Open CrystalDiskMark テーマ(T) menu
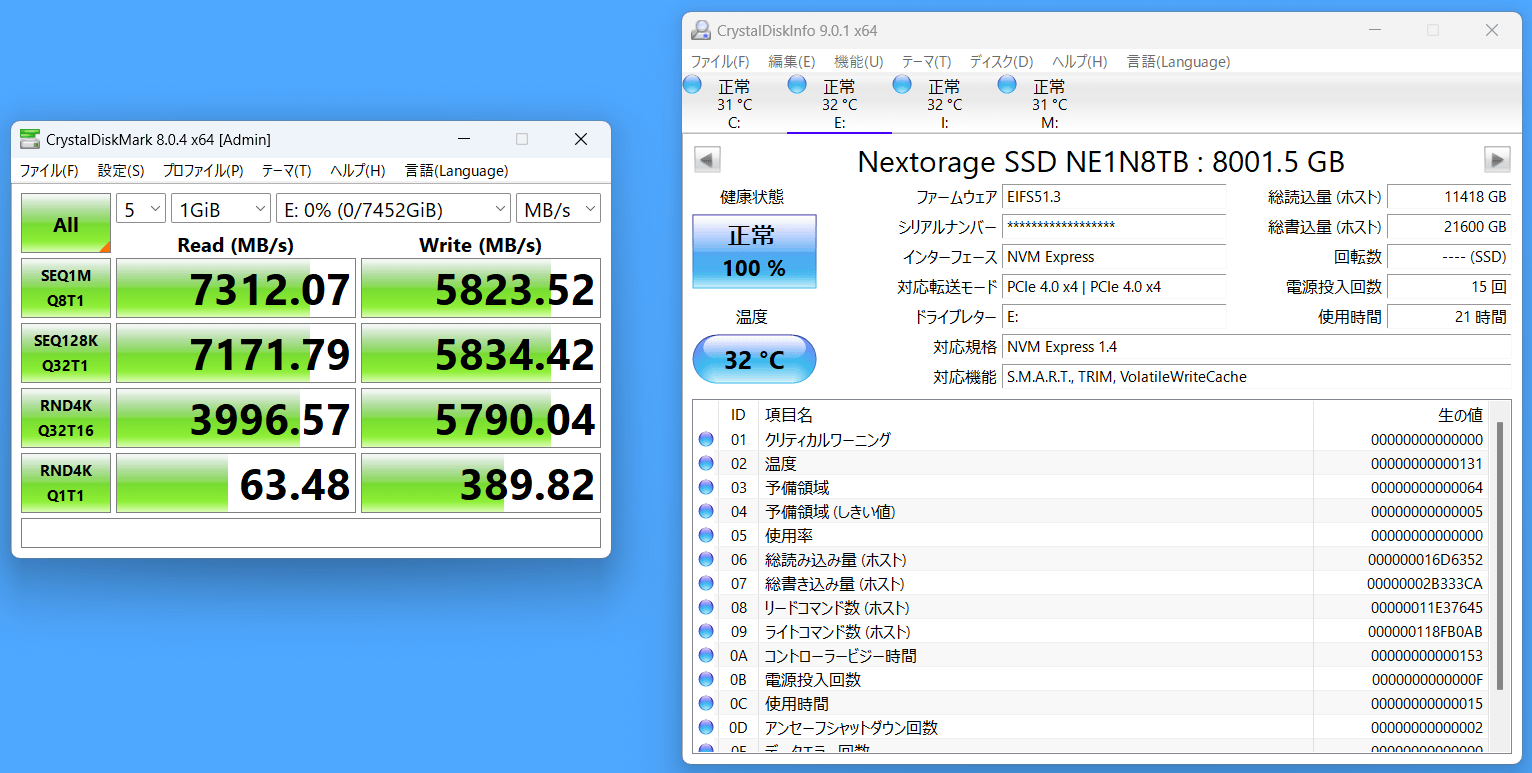The height and width of the screenshot is (773, 1532). click(286, 170)
